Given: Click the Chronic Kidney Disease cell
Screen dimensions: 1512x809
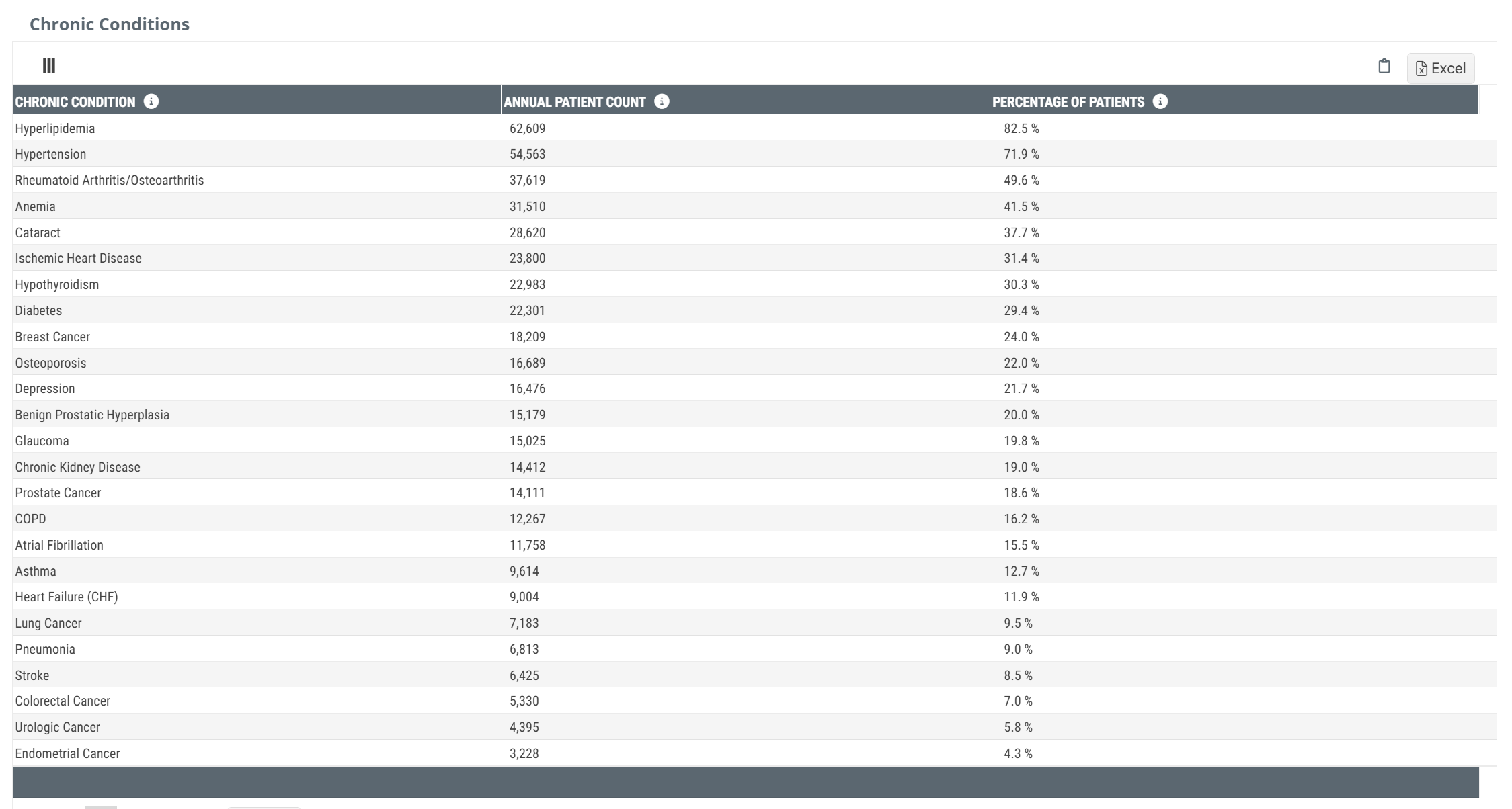Looking at the screenshot, I should click(78, 467).
